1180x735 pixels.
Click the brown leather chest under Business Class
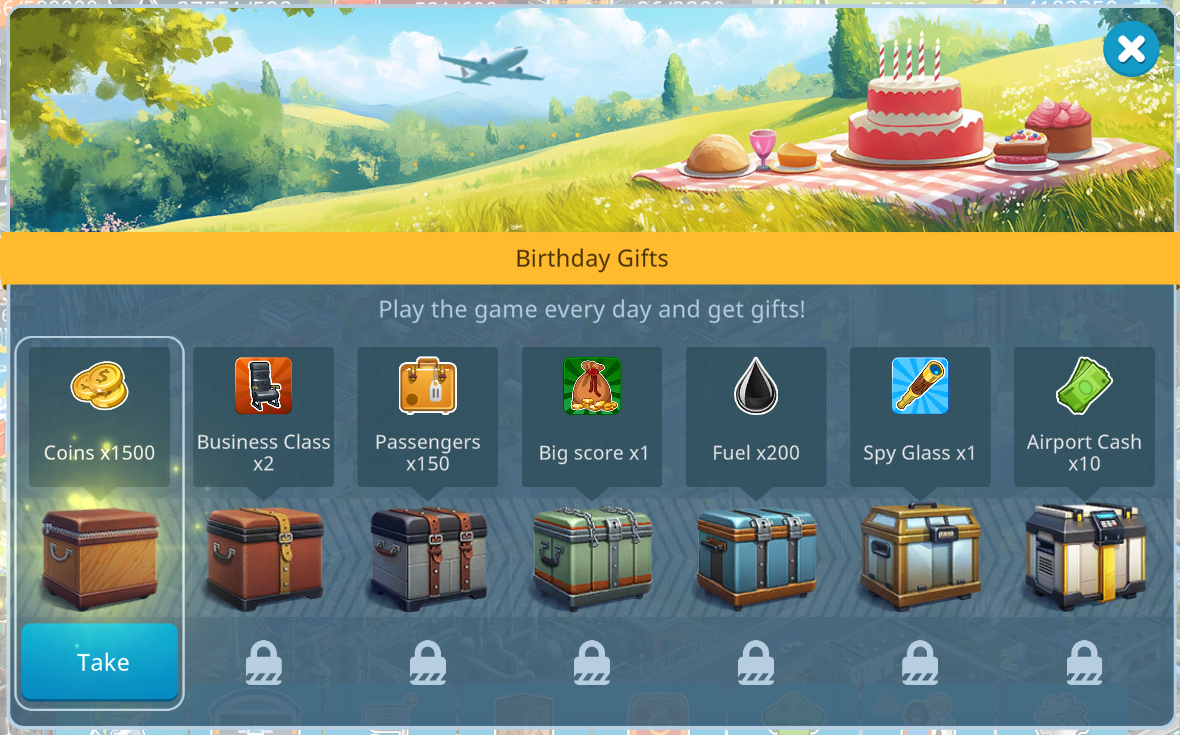(265, 557)
